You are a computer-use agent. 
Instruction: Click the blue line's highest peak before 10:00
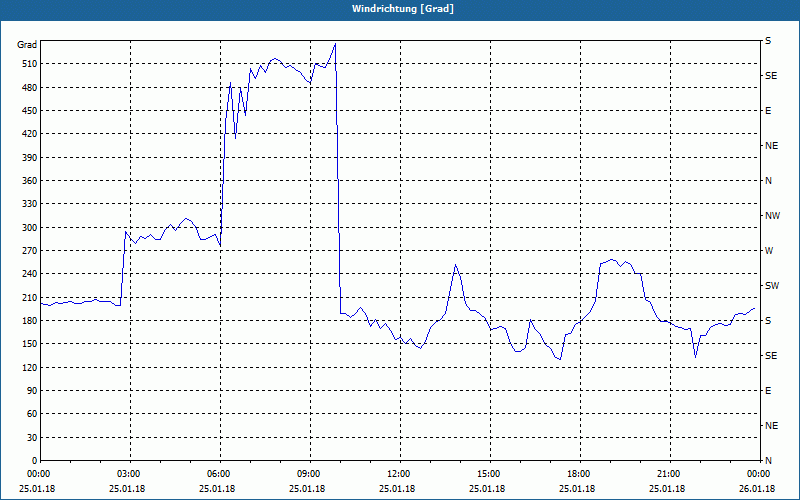click(x=335, y=44)
